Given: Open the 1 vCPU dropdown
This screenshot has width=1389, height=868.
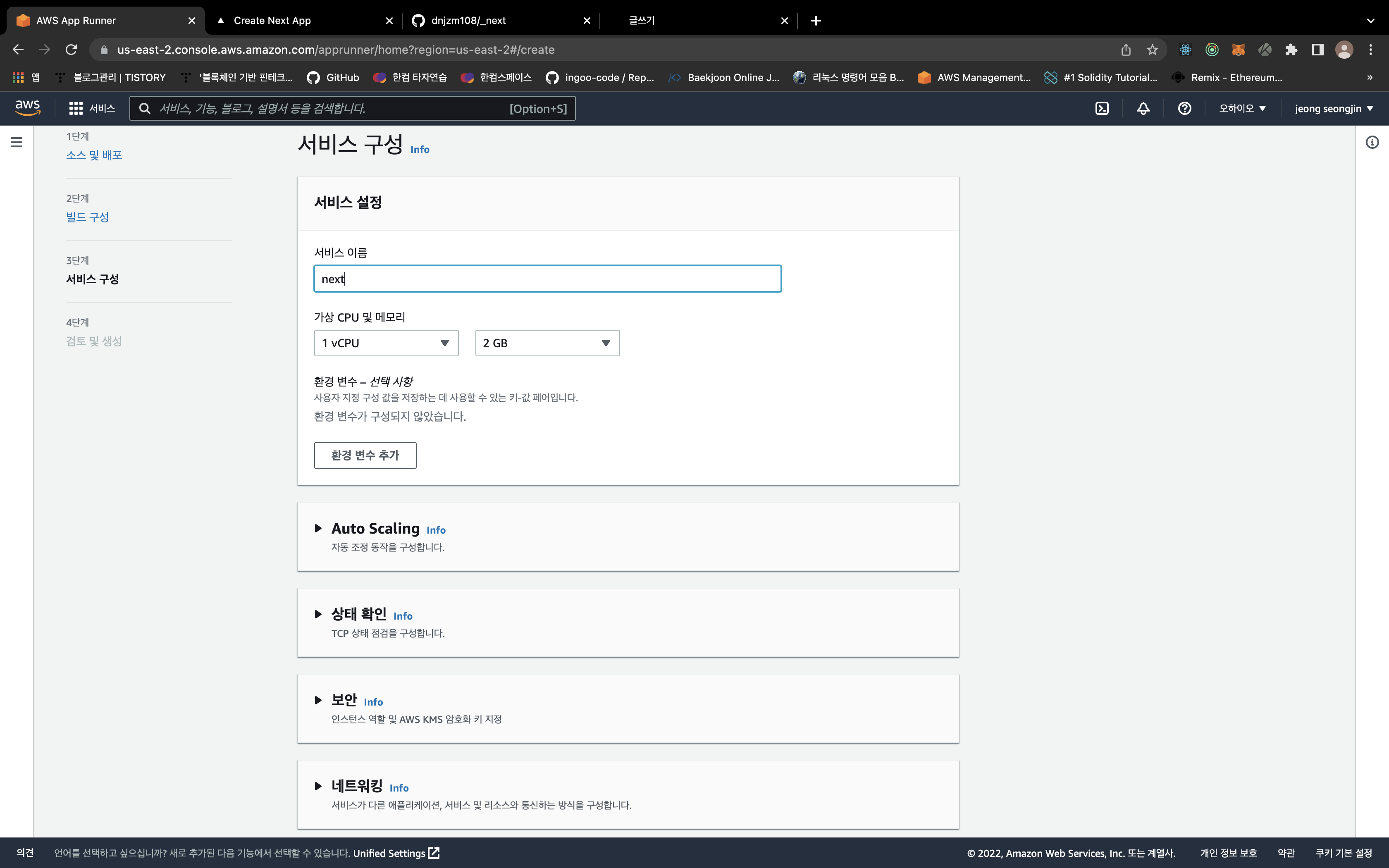Looking at the screenshot, I should [386, 343].
